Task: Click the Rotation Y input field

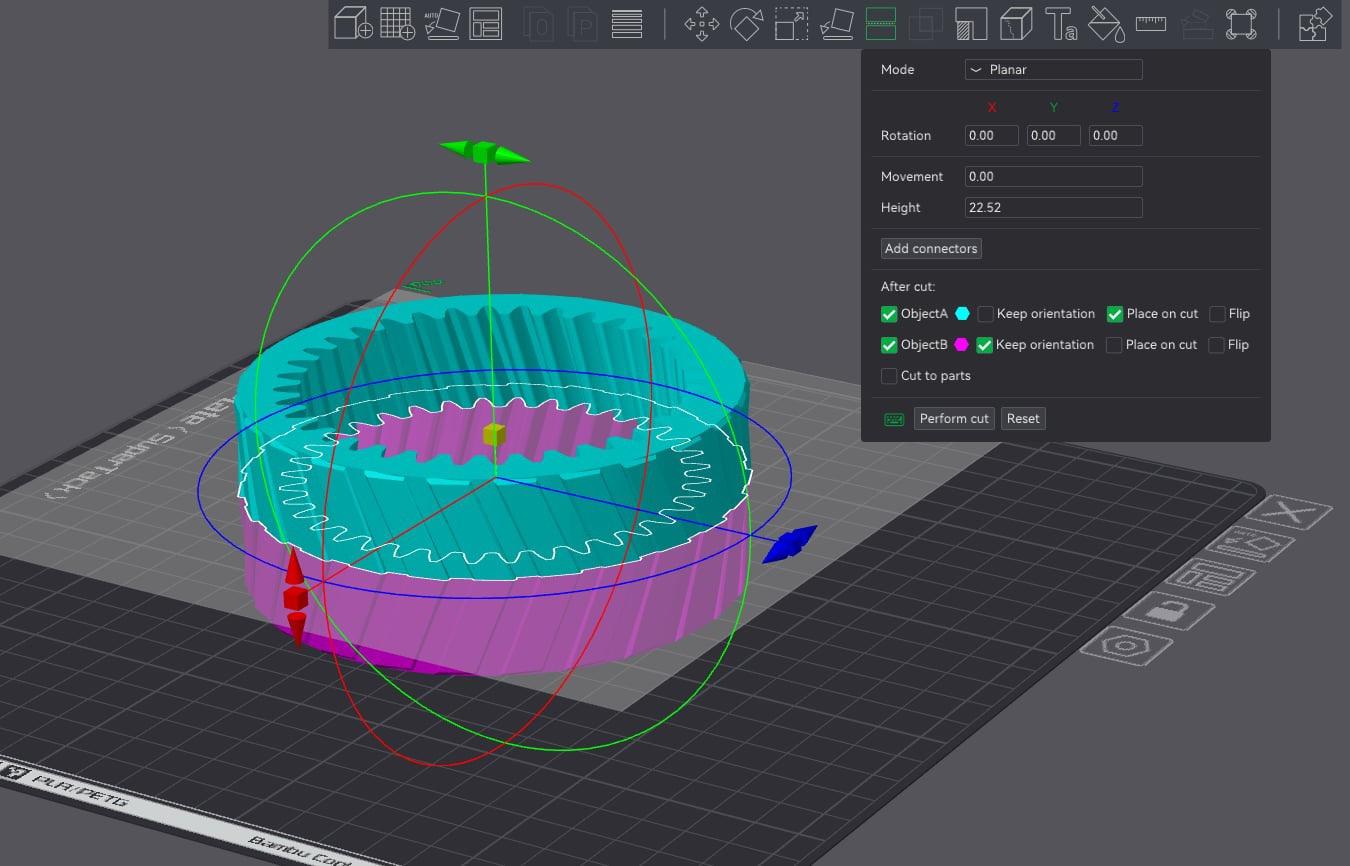Action: coord(1054,136)
